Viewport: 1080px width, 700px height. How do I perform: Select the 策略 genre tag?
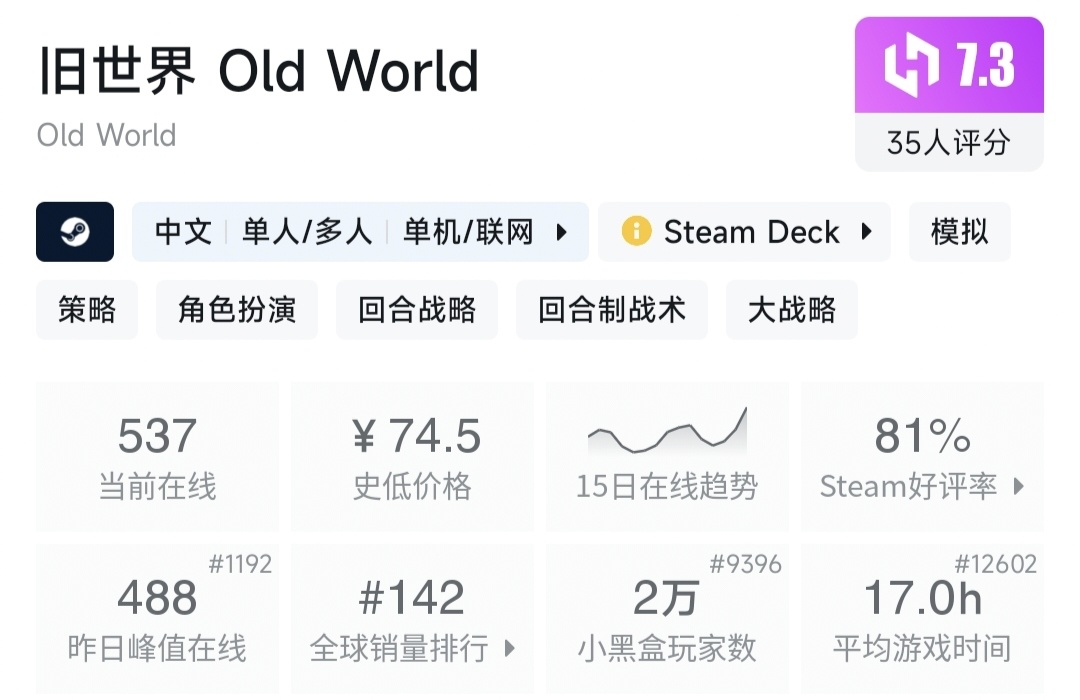coord(87,310)
